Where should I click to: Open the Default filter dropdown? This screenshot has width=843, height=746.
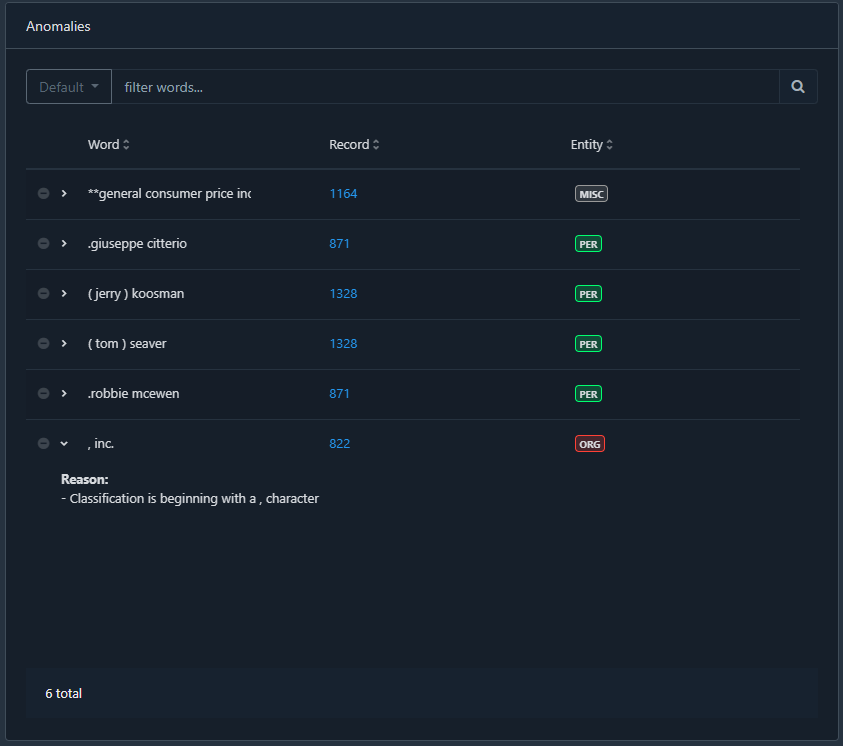pos(68,87)
